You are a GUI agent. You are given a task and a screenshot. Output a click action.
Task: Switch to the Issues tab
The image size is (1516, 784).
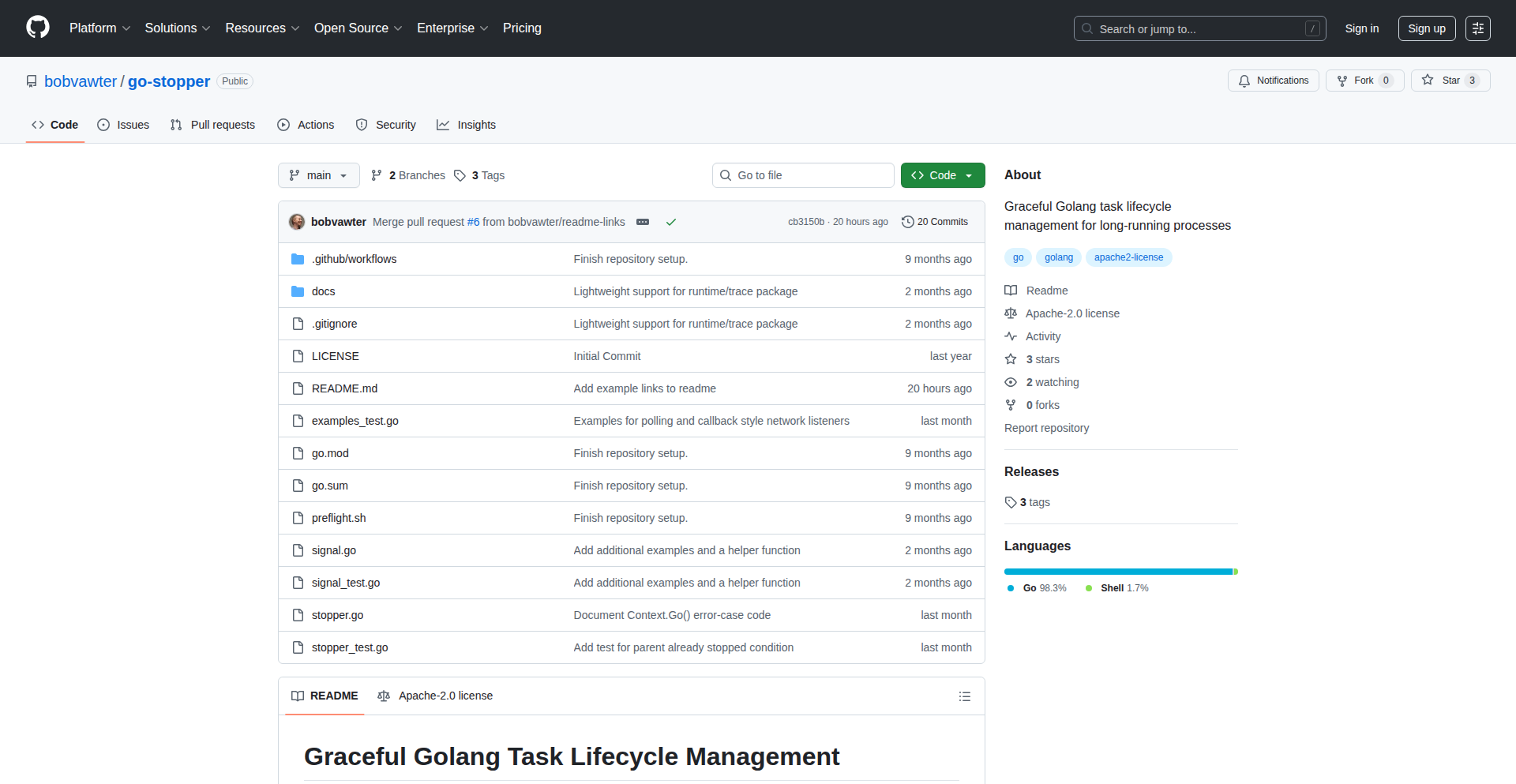pyautogui.click(x=123, y=125)
